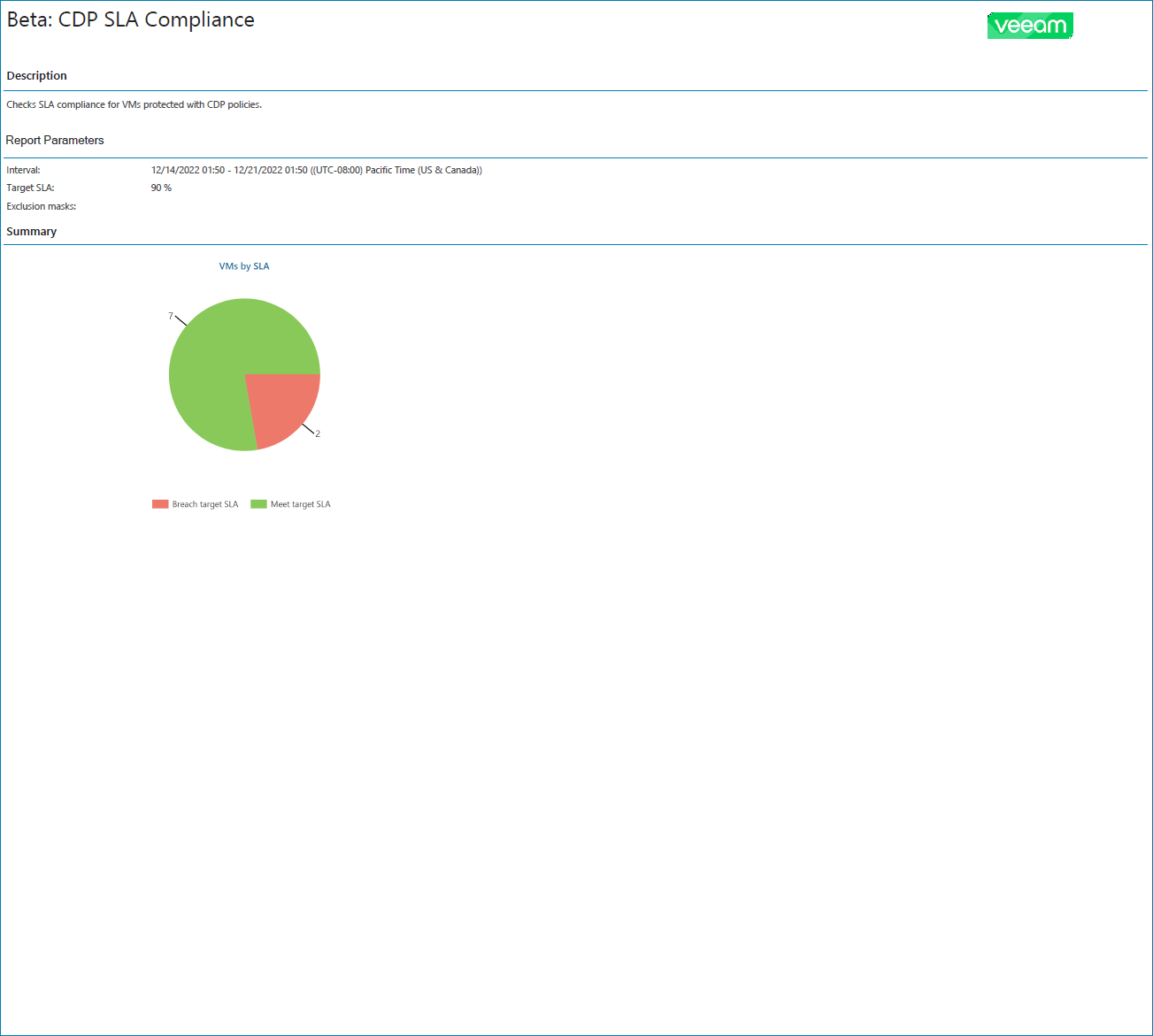This screenshot has width=1153, height=1036.
Task: Select the red pie slice for Breach target SLA
Action: [x=283, y=407]
